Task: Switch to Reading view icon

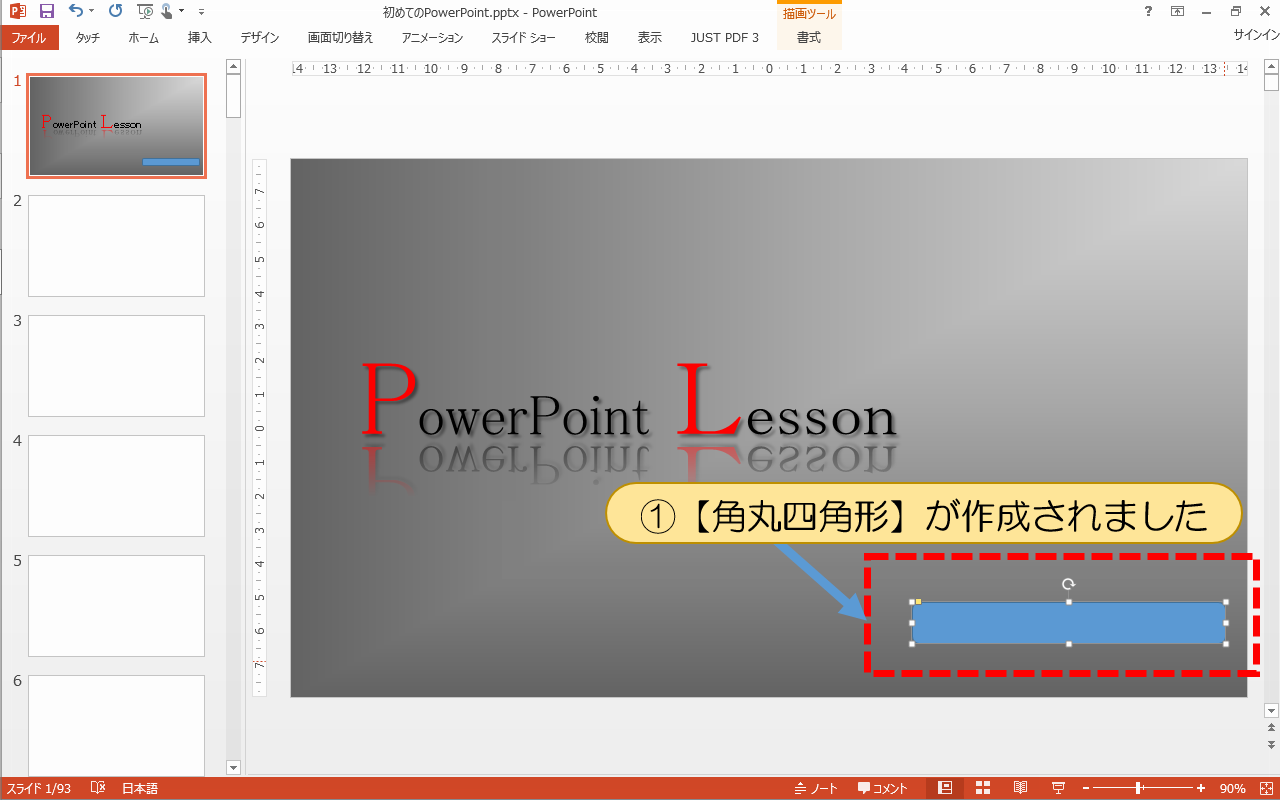Action: click(1021, 788)
